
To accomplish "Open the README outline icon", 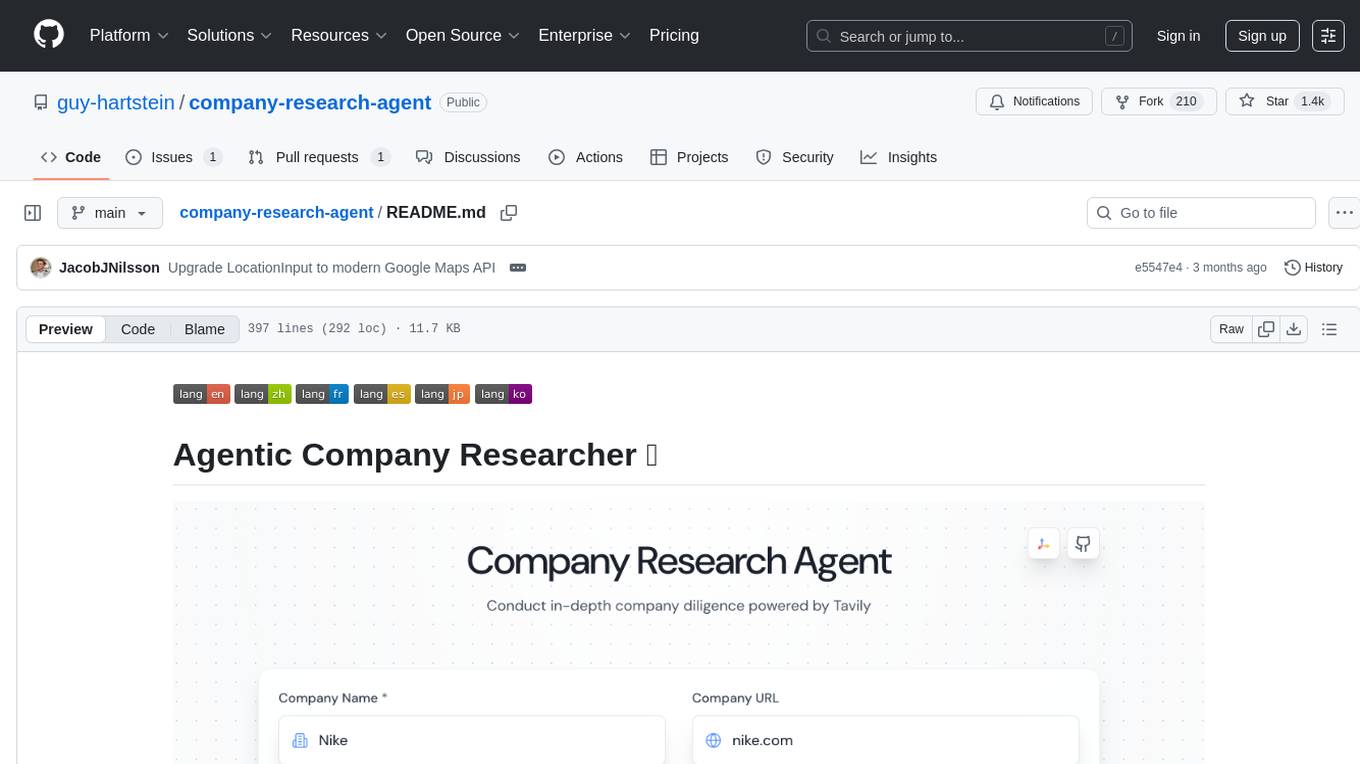I will 1329,329.
